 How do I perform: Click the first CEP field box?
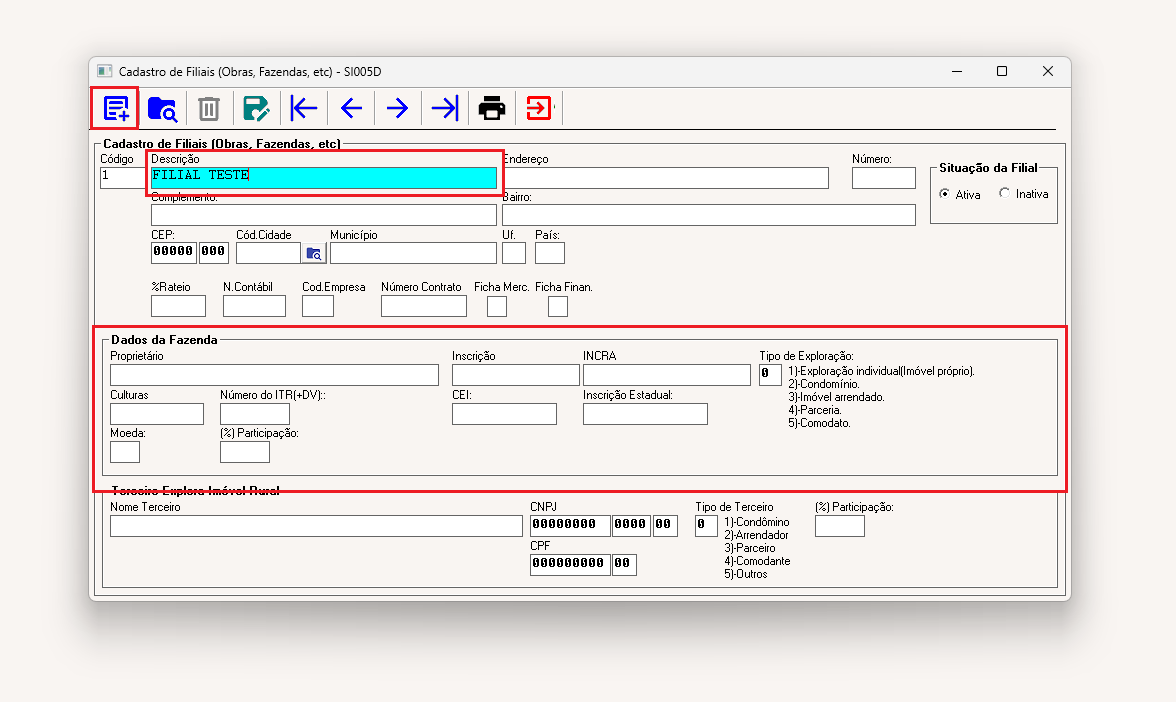[174, 253]
